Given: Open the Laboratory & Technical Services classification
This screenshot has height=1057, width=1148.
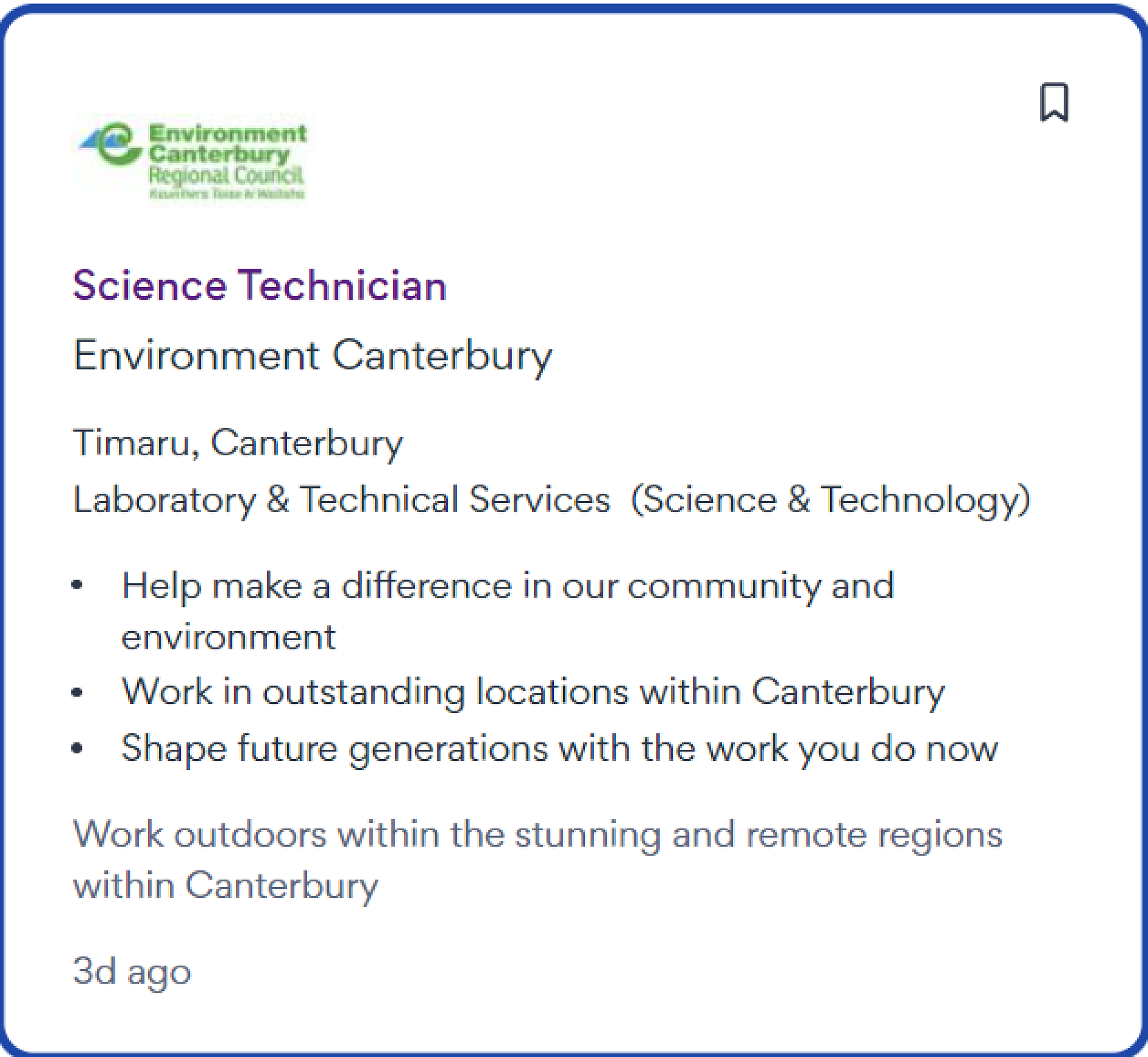Looking at the screenshot, I should [341, 499].
